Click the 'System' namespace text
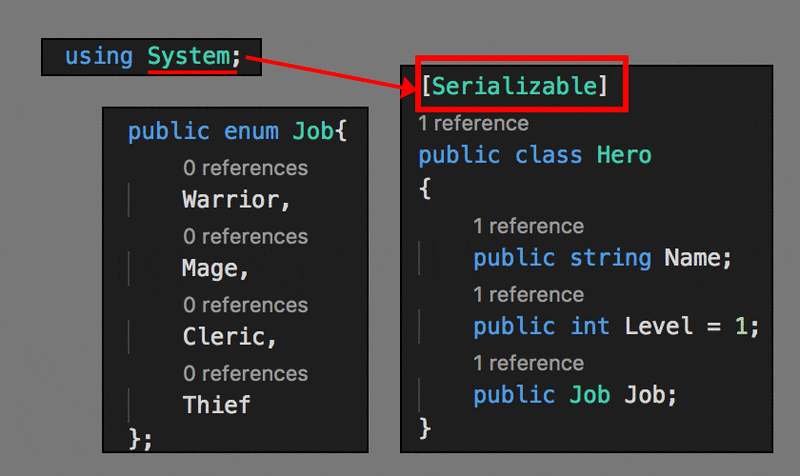 pyautogui.click(x=189, y=56)
